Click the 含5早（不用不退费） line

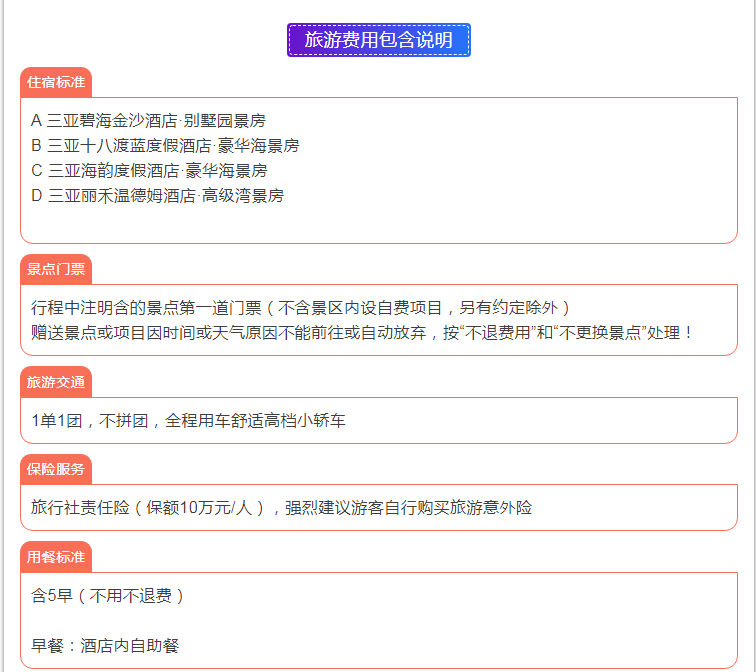tap(108, 595)
